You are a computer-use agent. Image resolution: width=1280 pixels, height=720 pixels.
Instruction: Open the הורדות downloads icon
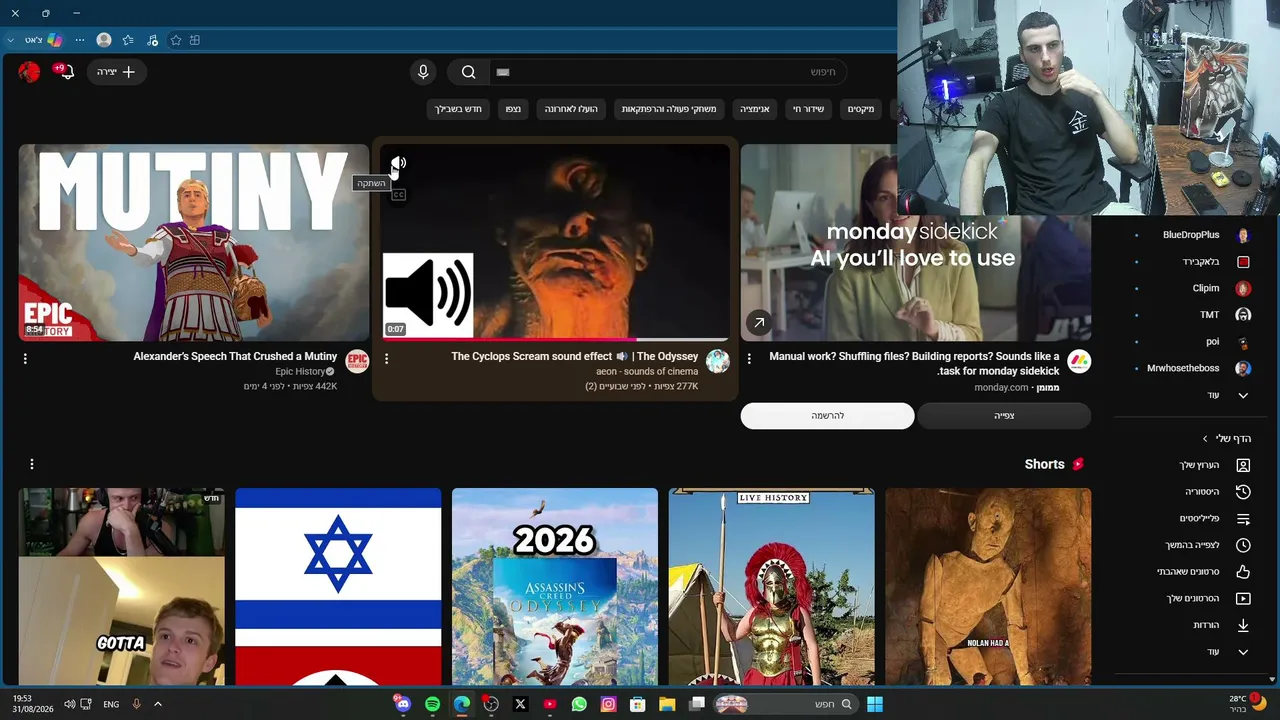click(1243, 625)
